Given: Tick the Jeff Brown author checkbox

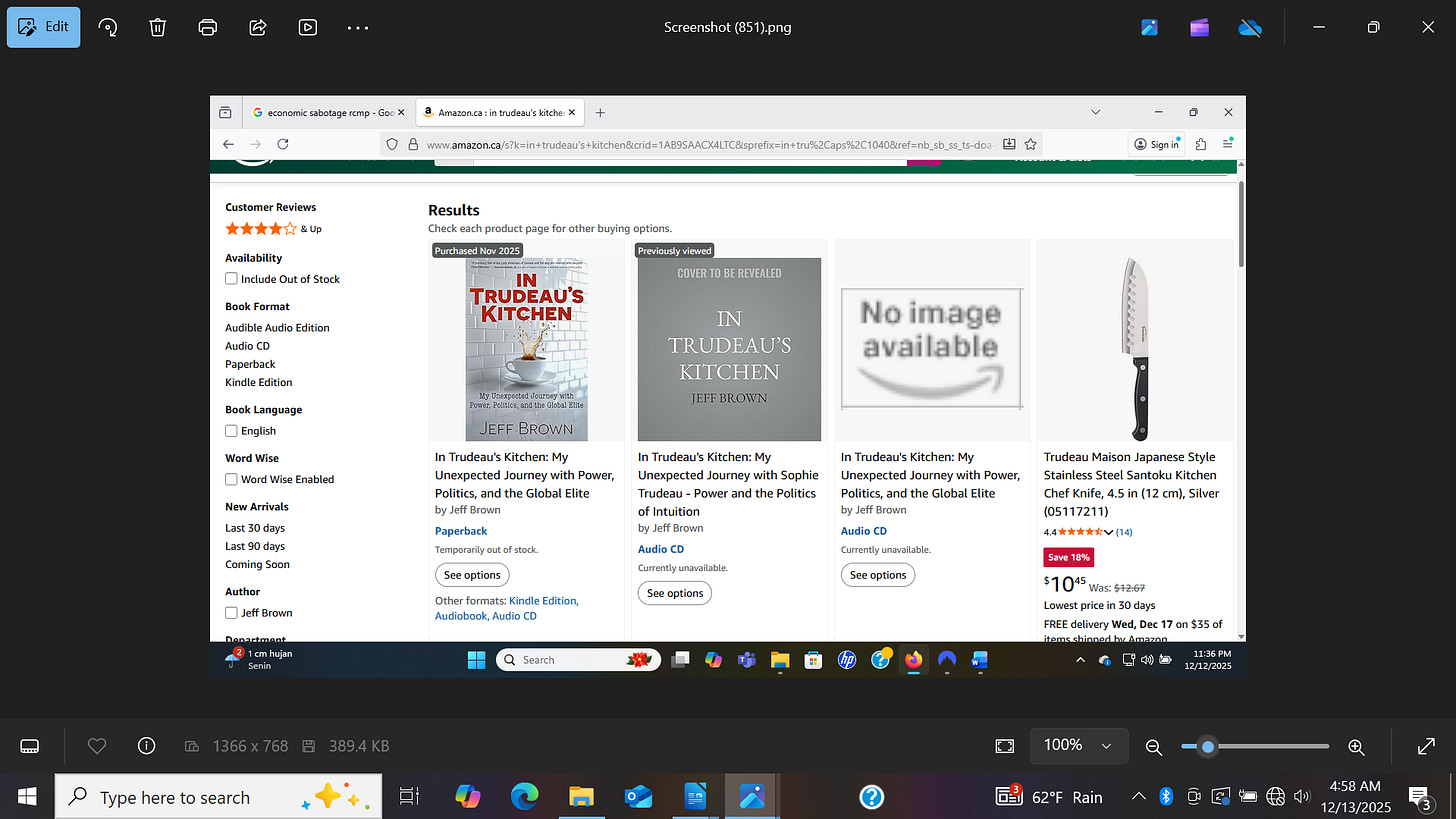Looking at the screenshot, I should [231, 613].
